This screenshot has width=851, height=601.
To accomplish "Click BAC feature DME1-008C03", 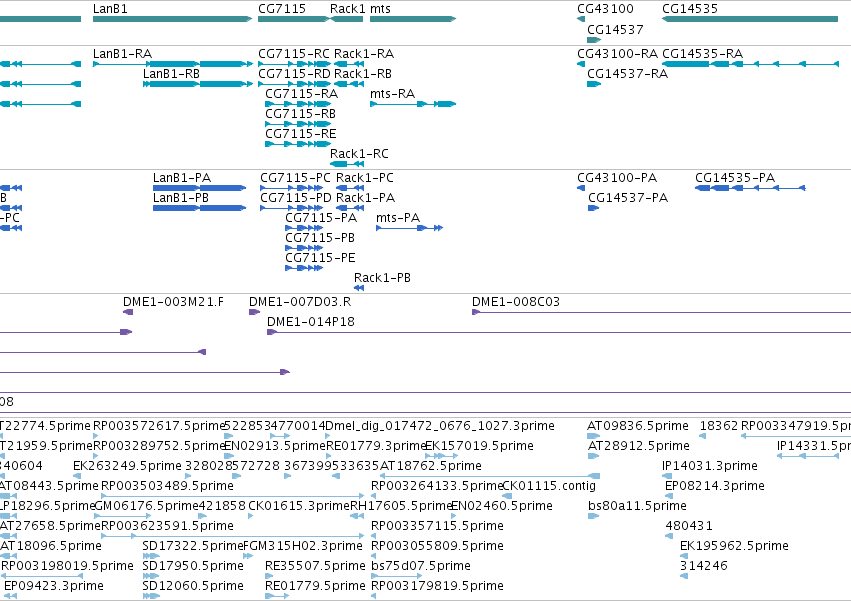I will (662, 312).
